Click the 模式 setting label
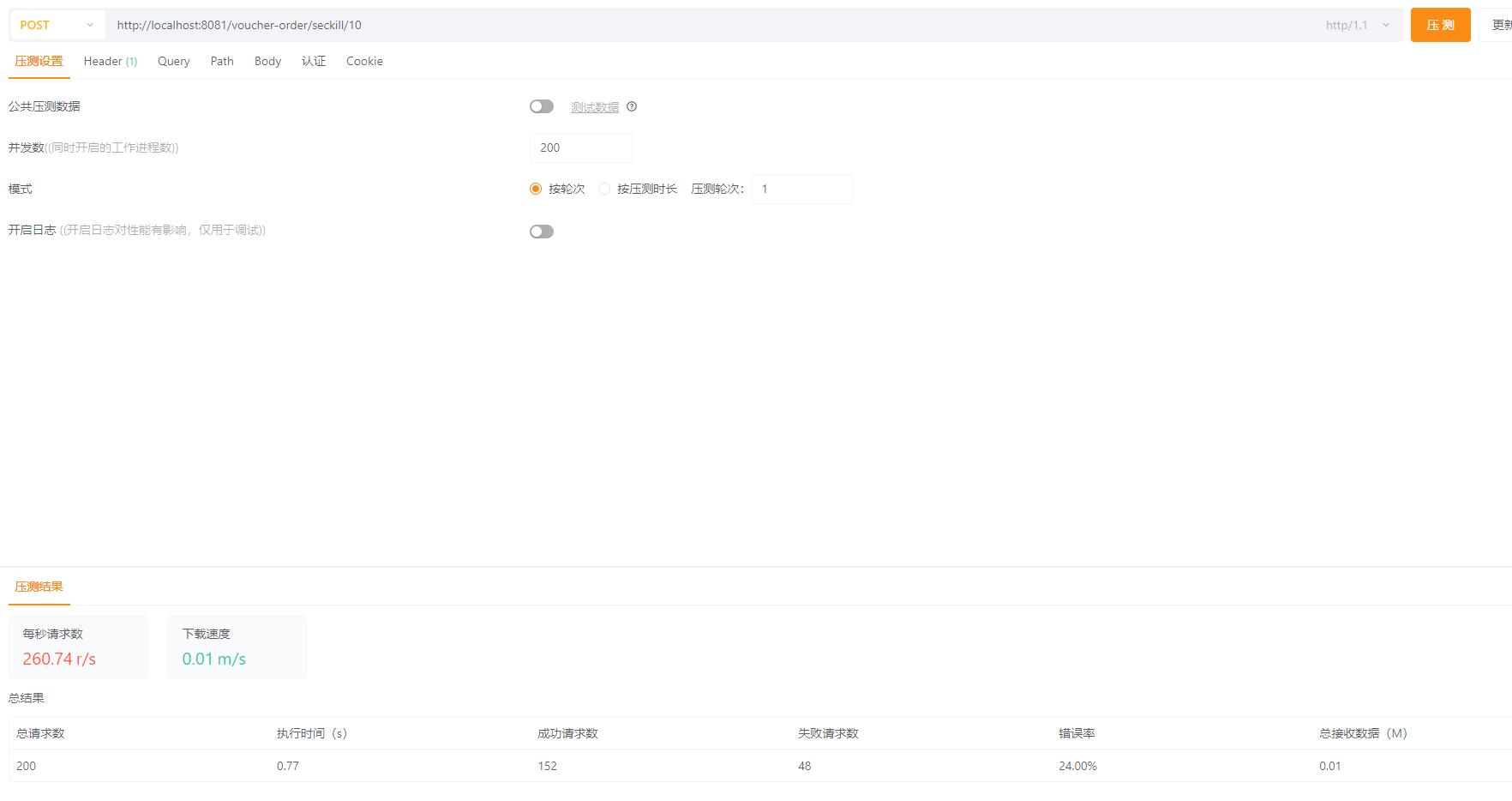The image size is (1512, 801). tap(21, 189)
